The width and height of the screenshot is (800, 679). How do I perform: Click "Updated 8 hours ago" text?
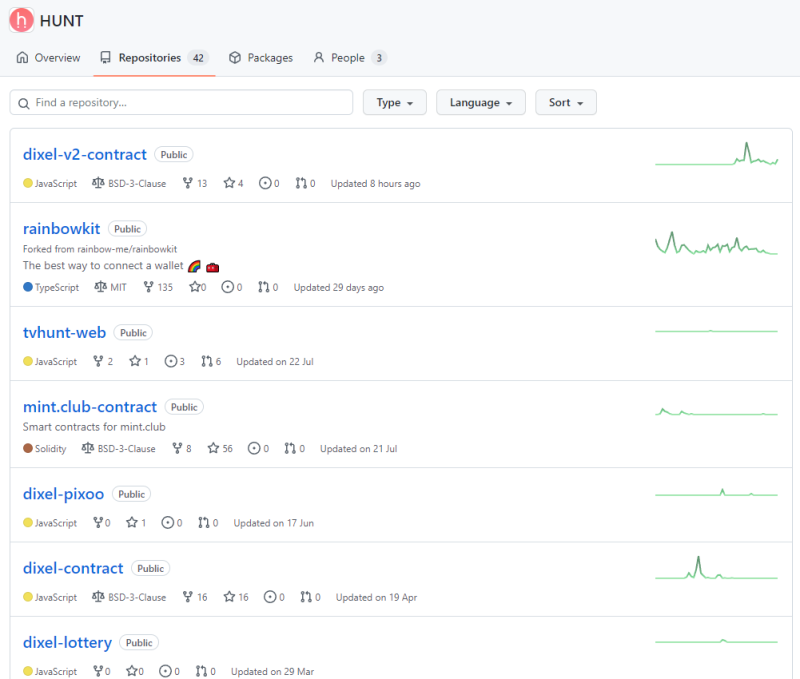[x=376, y=184]
